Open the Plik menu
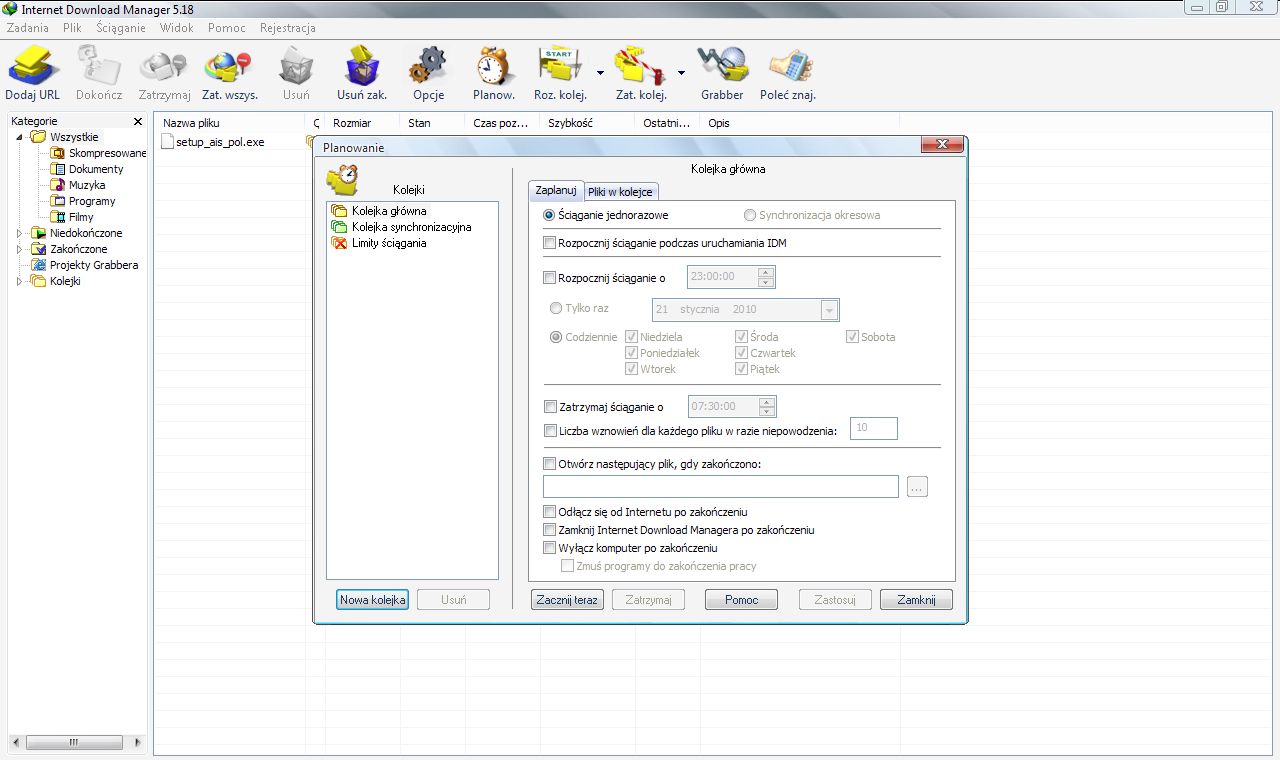 [x=72, y=28]
